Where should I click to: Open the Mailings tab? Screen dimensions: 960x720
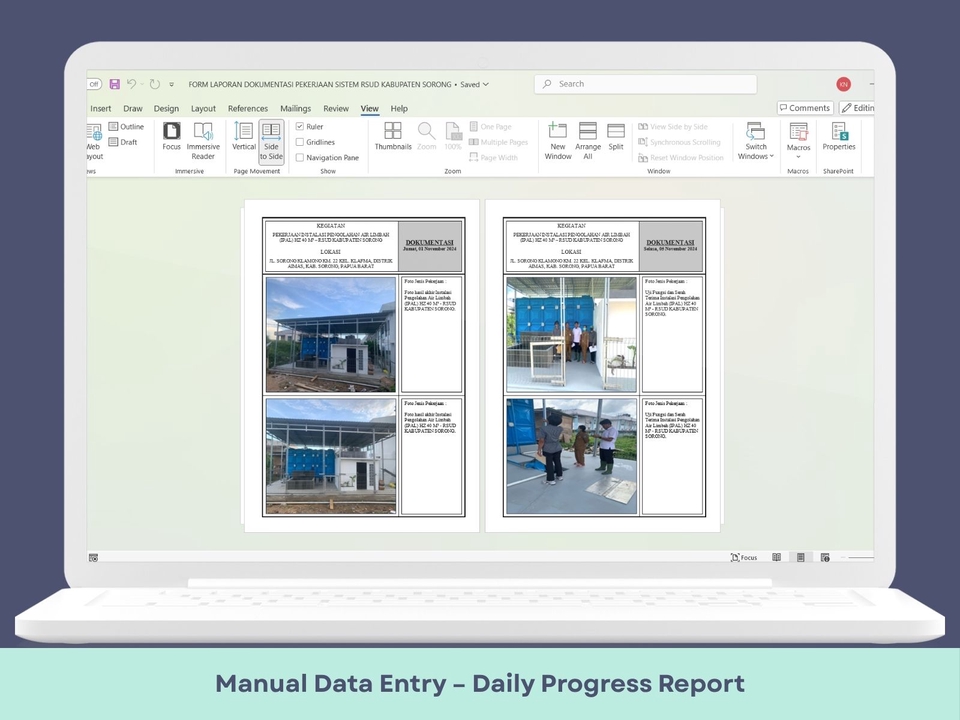pyautogui.click(x=295, y=109)
